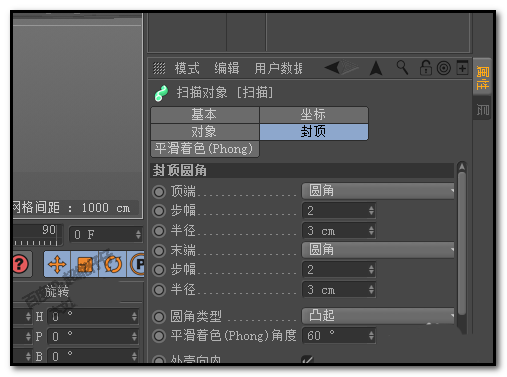Click the target mode circle icon
Image resolution: width=507 pixels, height=377 pixels.
click(x=444, y=68)
